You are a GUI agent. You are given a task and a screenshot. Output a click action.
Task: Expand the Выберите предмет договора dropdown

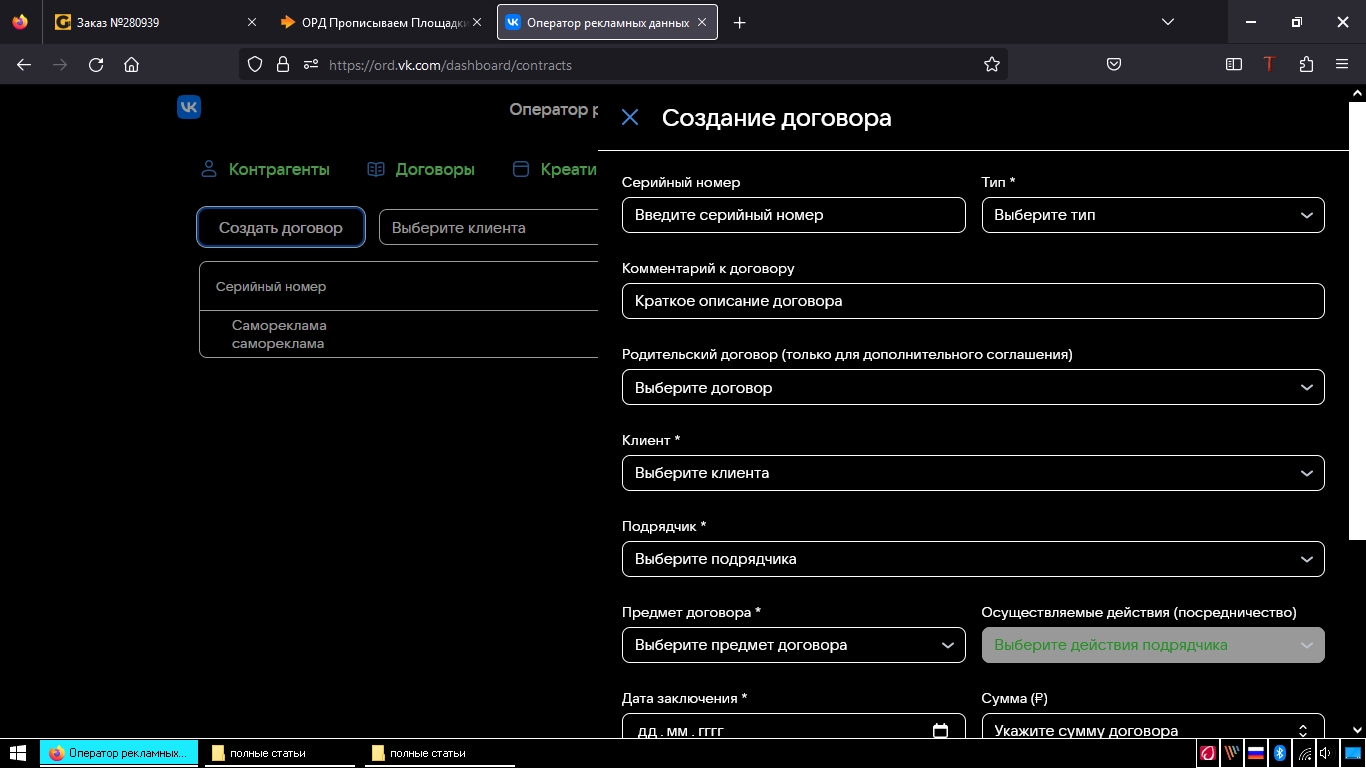(794, 645)
